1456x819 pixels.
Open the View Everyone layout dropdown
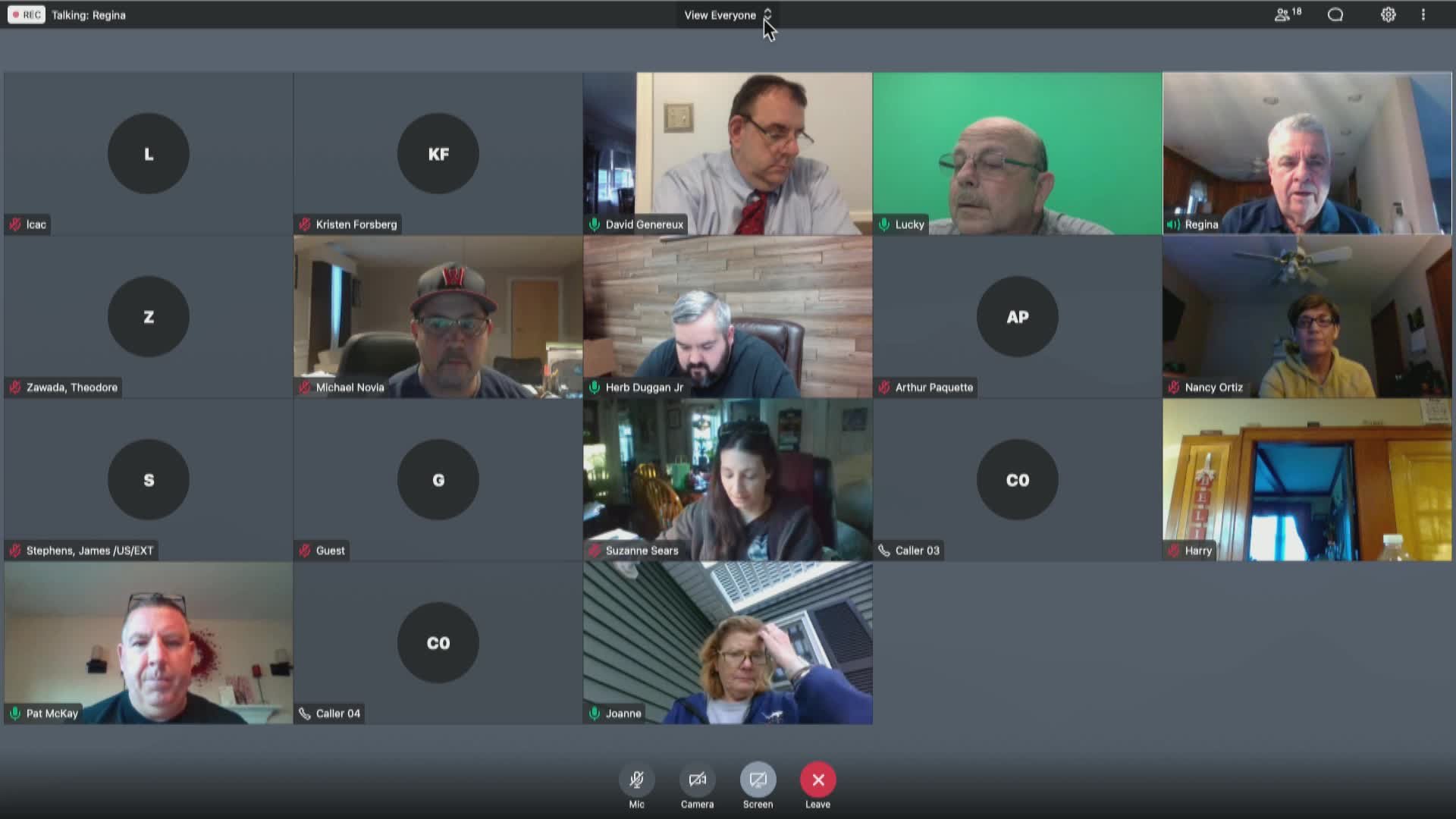(727, 15)
